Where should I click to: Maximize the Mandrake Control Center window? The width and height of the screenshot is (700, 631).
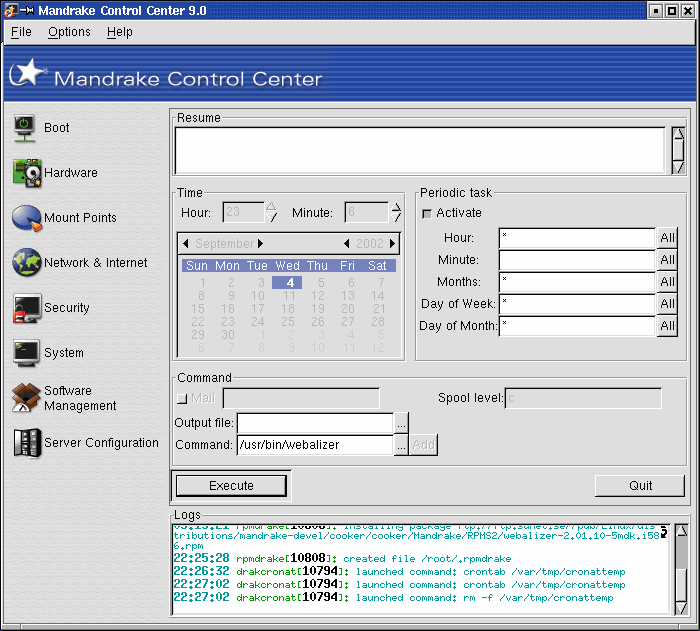click(x=671, y=11)
